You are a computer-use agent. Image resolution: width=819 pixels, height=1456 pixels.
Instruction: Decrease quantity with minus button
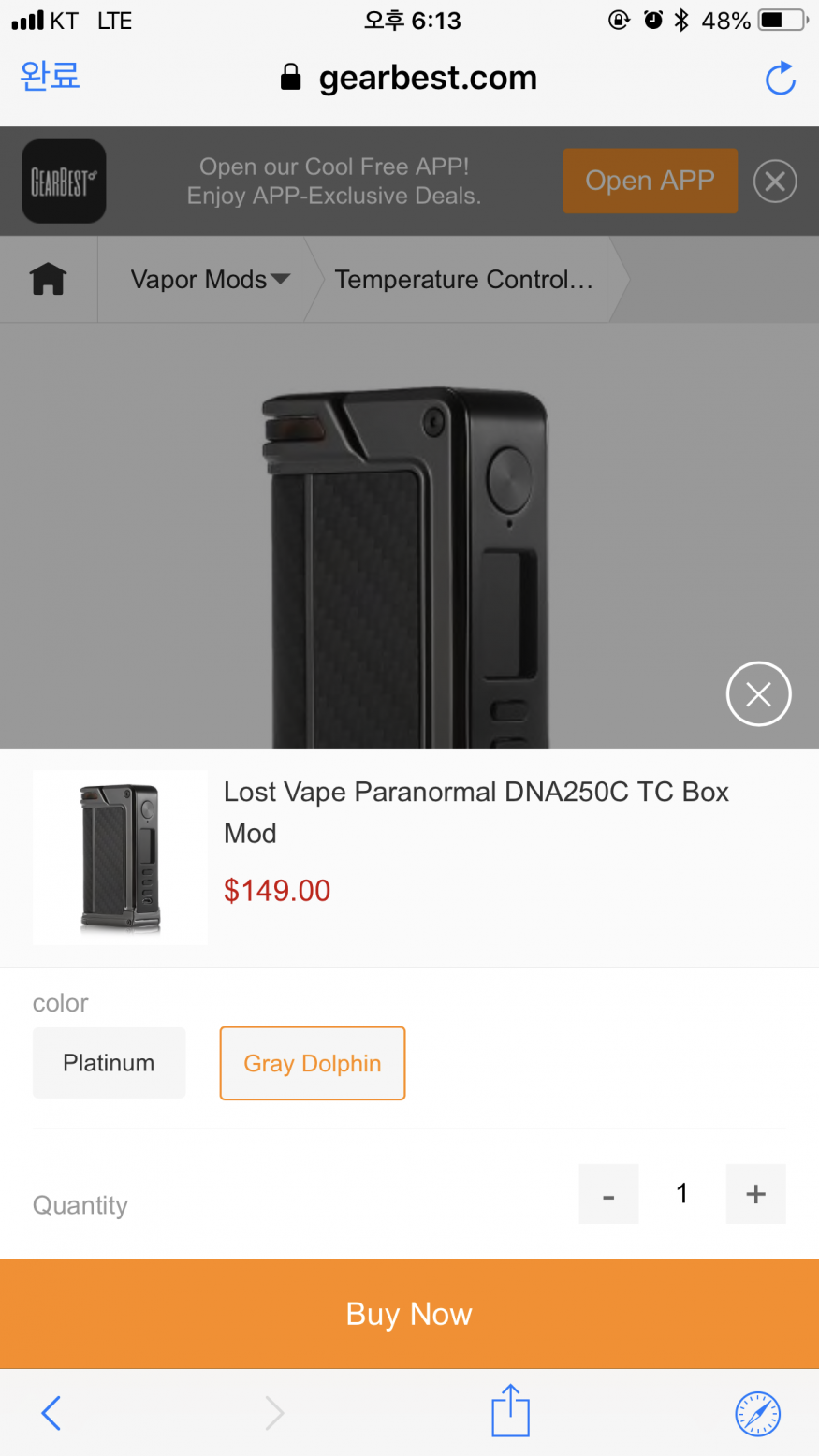click(x=608, y=1195)
